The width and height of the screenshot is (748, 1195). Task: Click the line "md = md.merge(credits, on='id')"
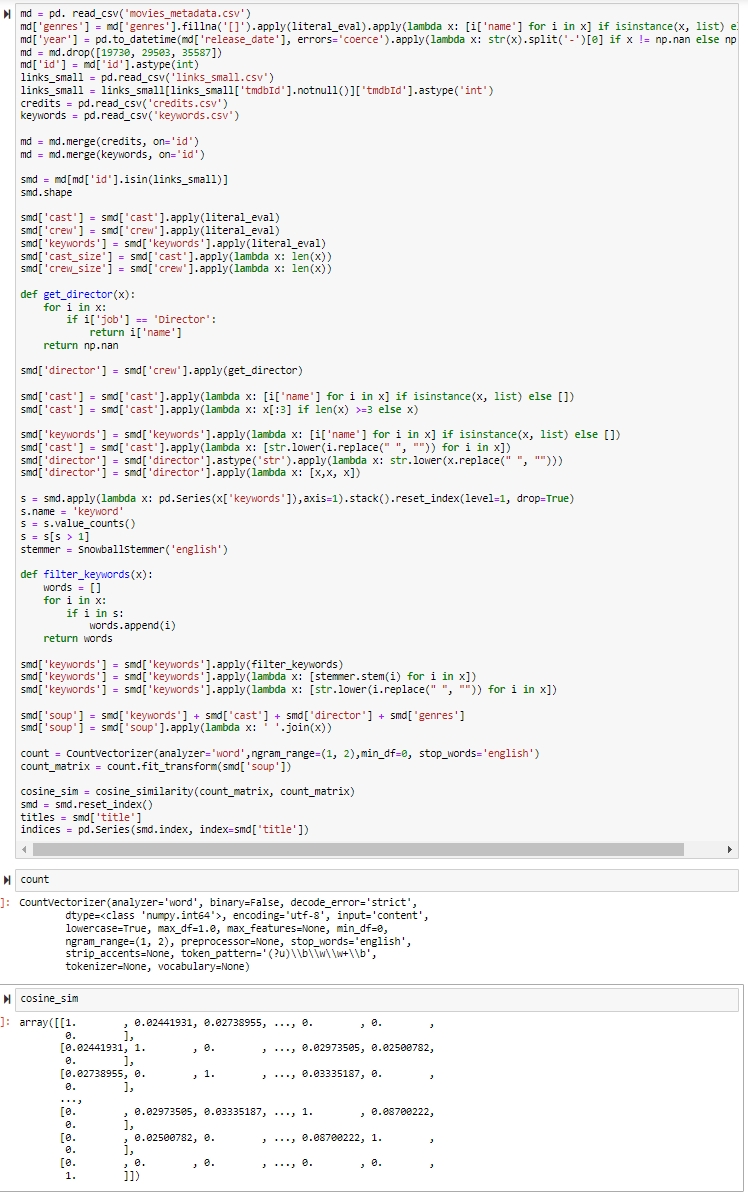tap(110, 141)
